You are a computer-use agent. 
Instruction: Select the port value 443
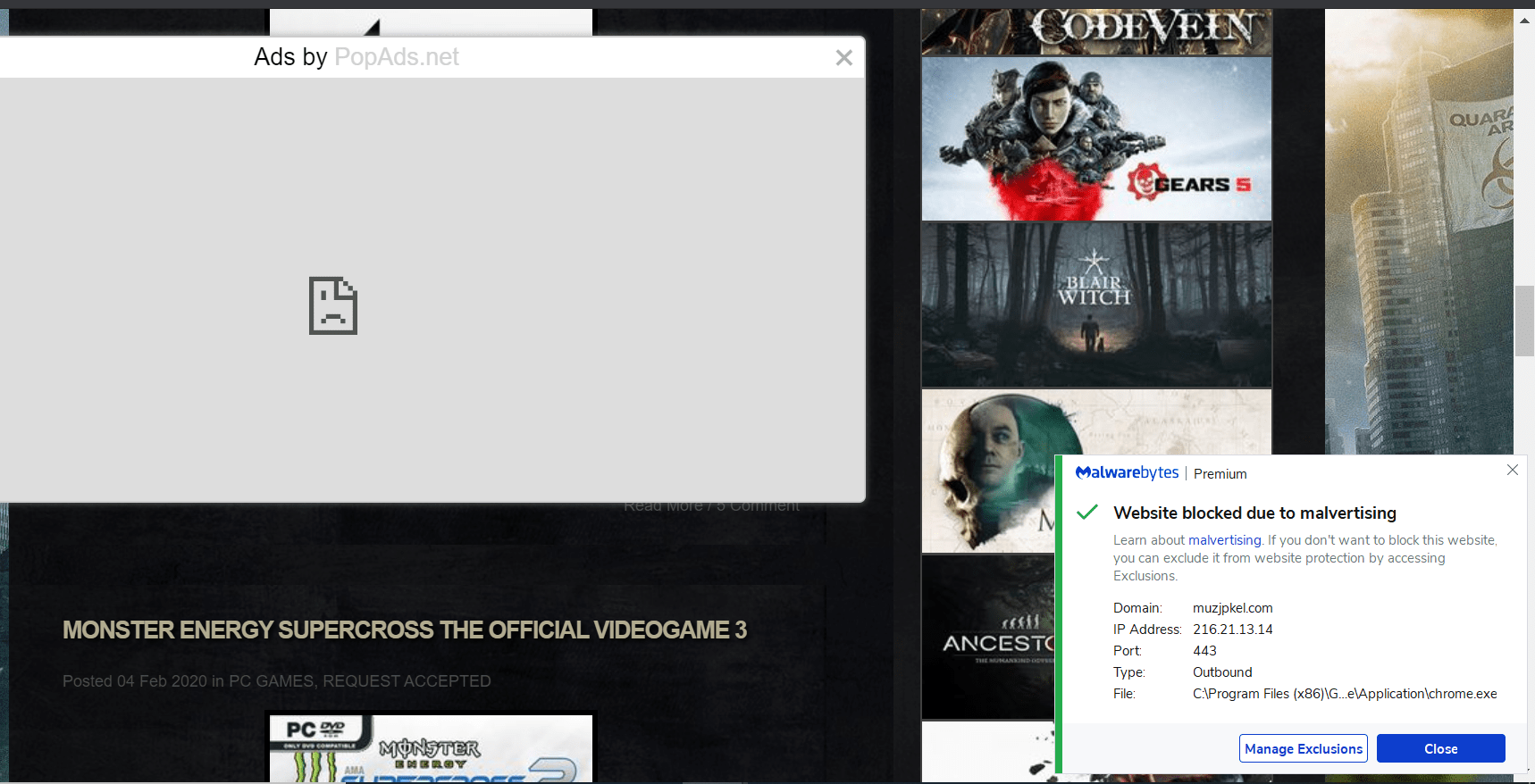click(x=1204, y=651)
